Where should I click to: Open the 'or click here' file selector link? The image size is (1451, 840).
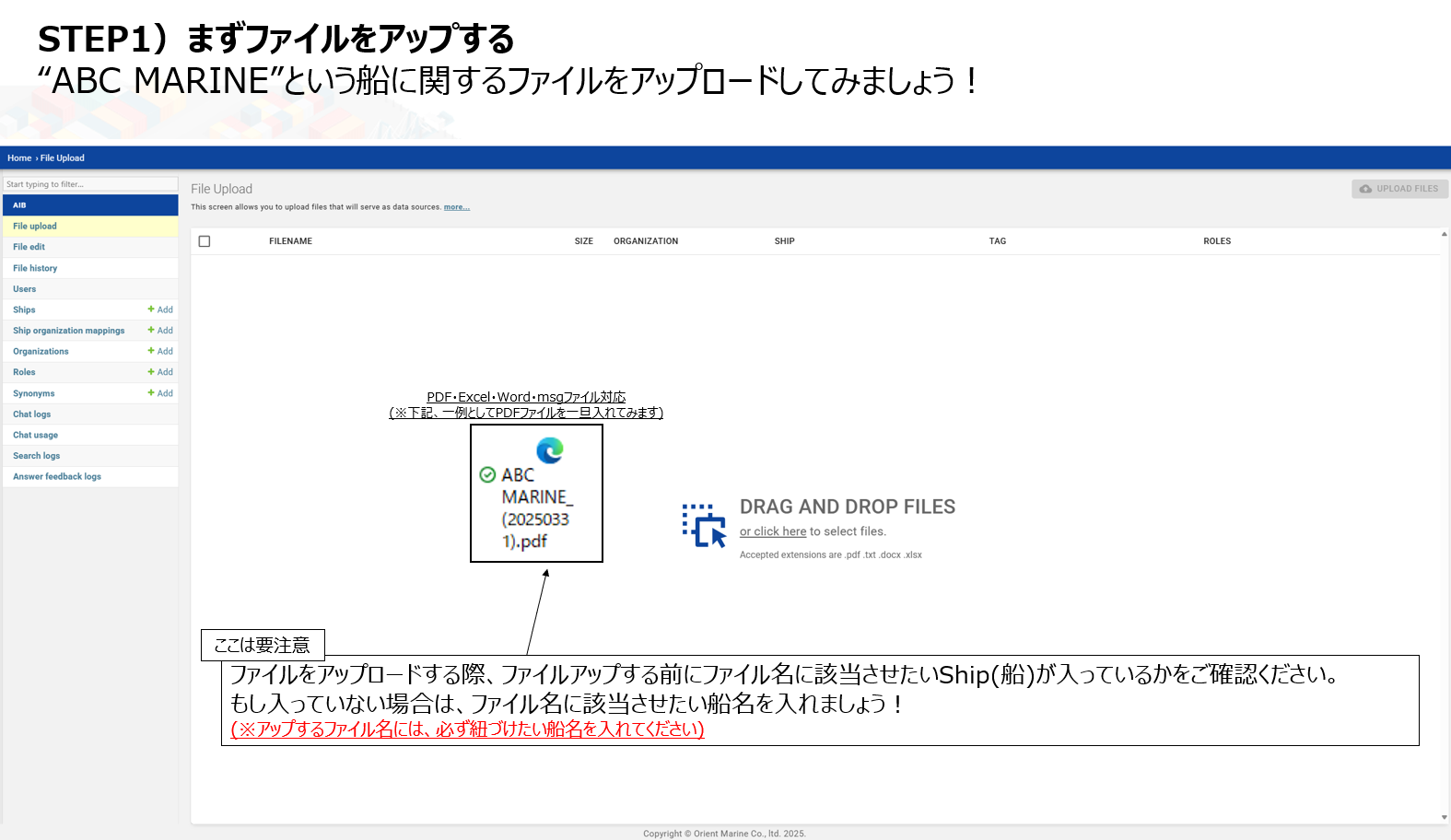coord(772,531)
